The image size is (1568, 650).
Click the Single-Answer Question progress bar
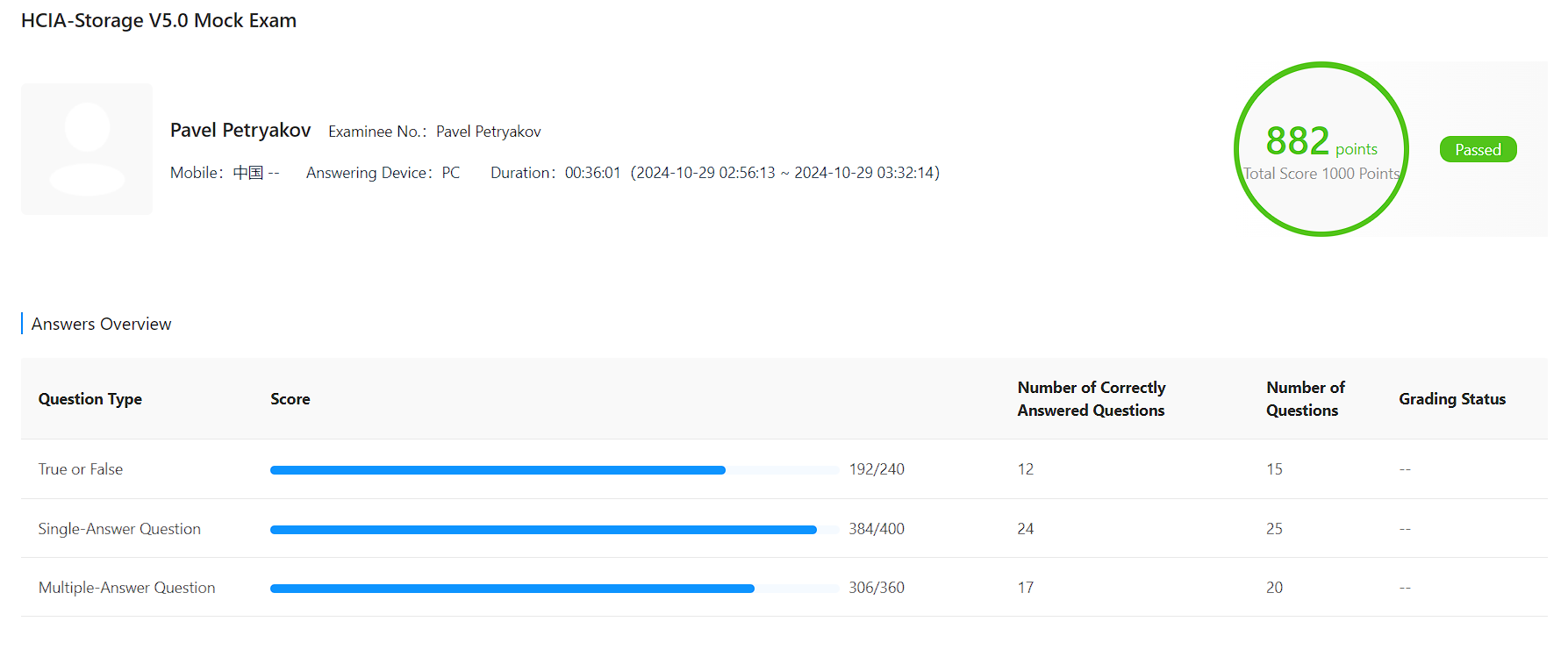[x=554, y=530]
